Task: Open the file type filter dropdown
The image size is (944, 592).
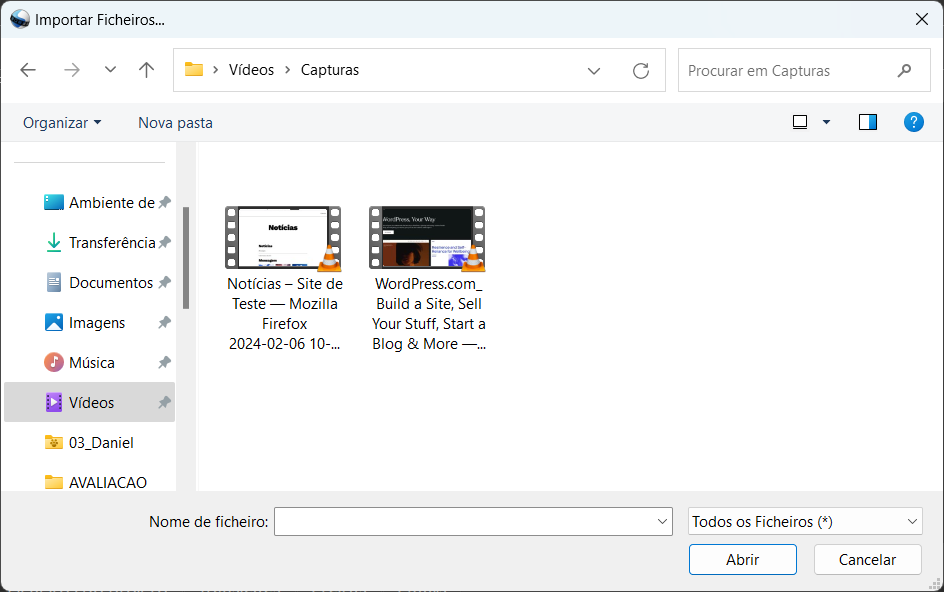Action: pyautogui.click(x=805, y=521)
